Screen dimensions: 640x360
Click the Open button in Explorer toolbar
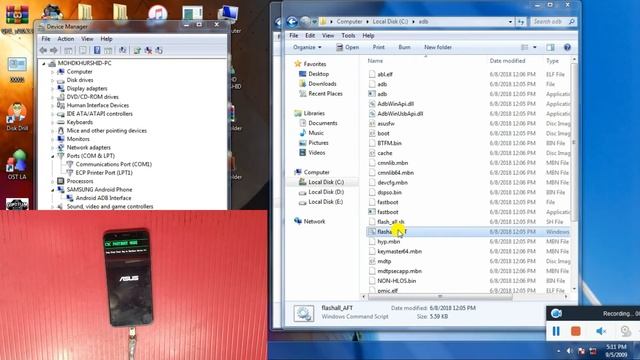[x=347, y=47]
